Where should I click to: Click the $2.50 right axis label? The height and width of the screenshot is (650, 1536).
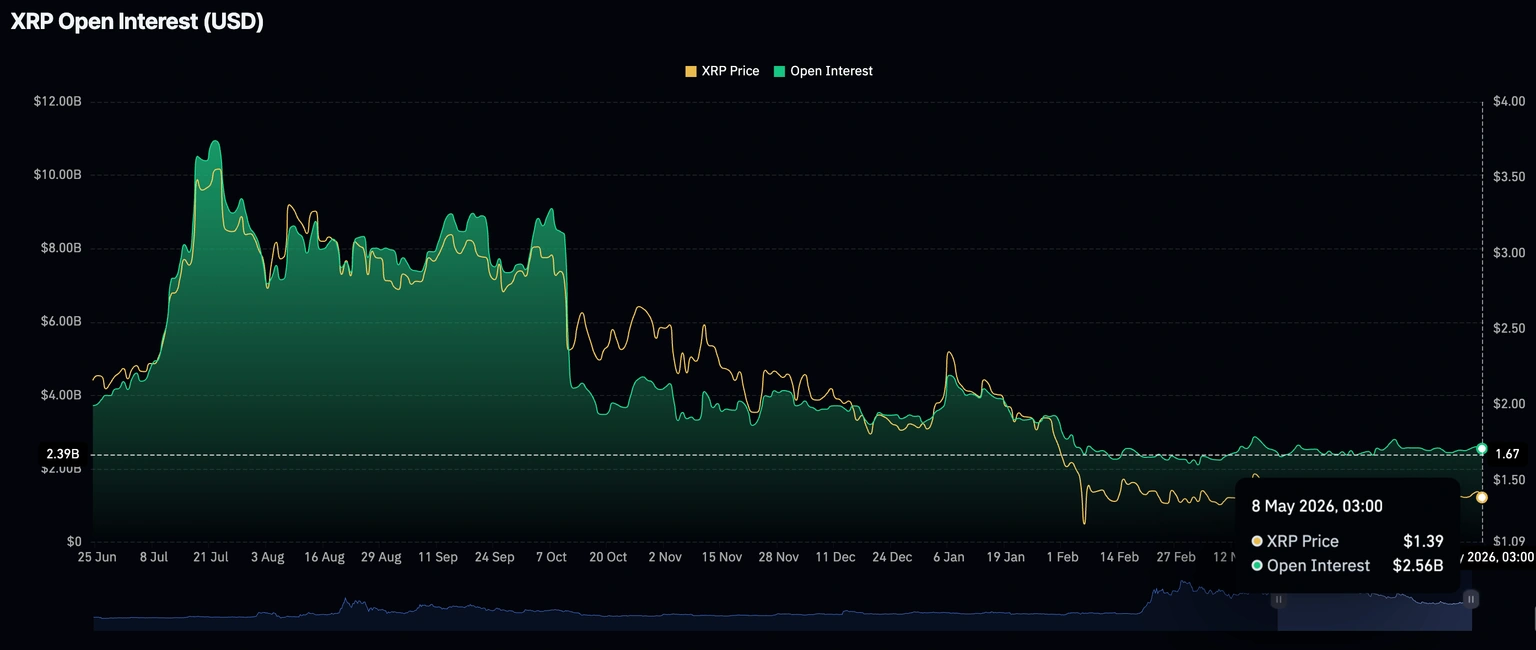pyautogui.click(x=1509, y=328)
